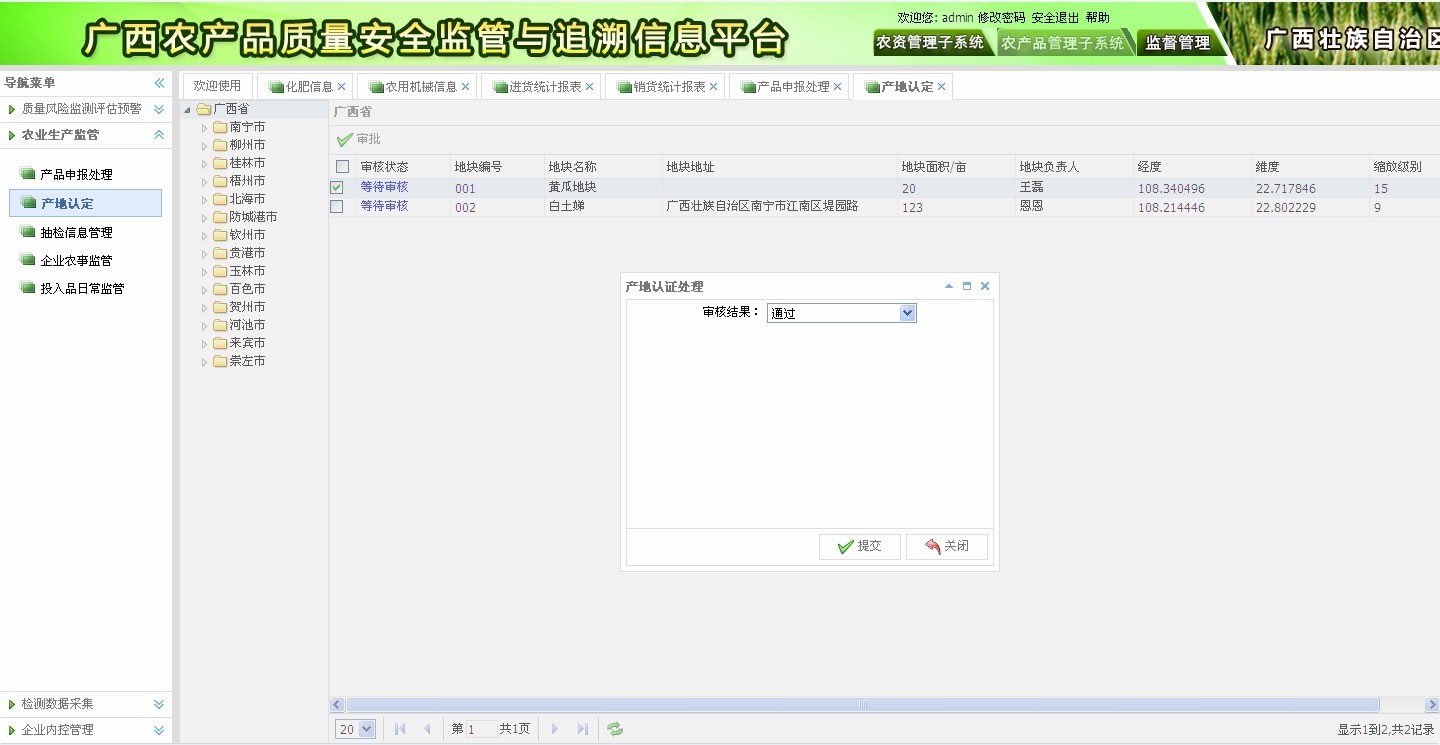1440x745 pixels.
Task: Expand the 桂林市 tree node arrow
Action: click(205, 163)
